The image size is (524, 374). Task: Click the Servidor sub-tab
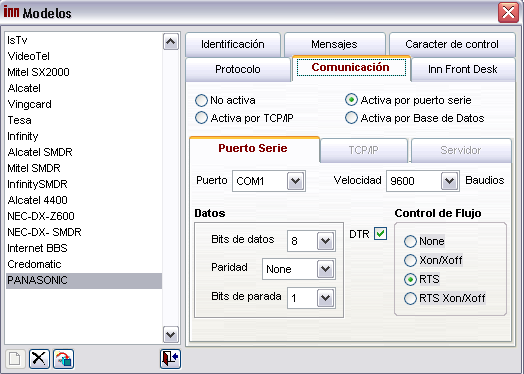pos(461,150)
